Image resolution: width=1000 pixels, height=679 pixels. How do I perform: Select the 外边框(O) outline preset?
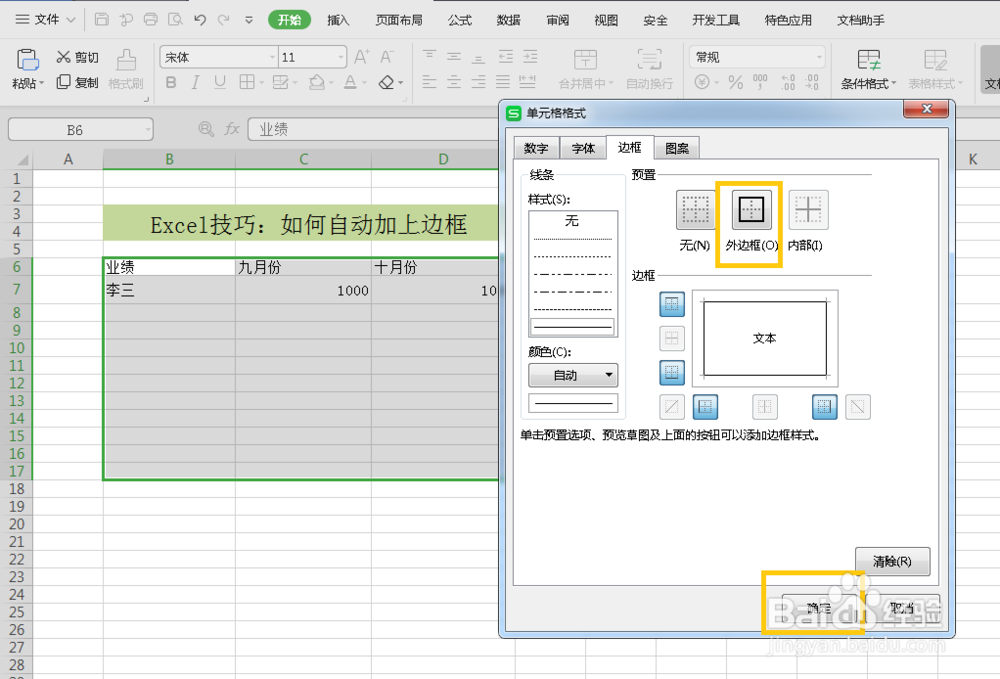point(751,210)
